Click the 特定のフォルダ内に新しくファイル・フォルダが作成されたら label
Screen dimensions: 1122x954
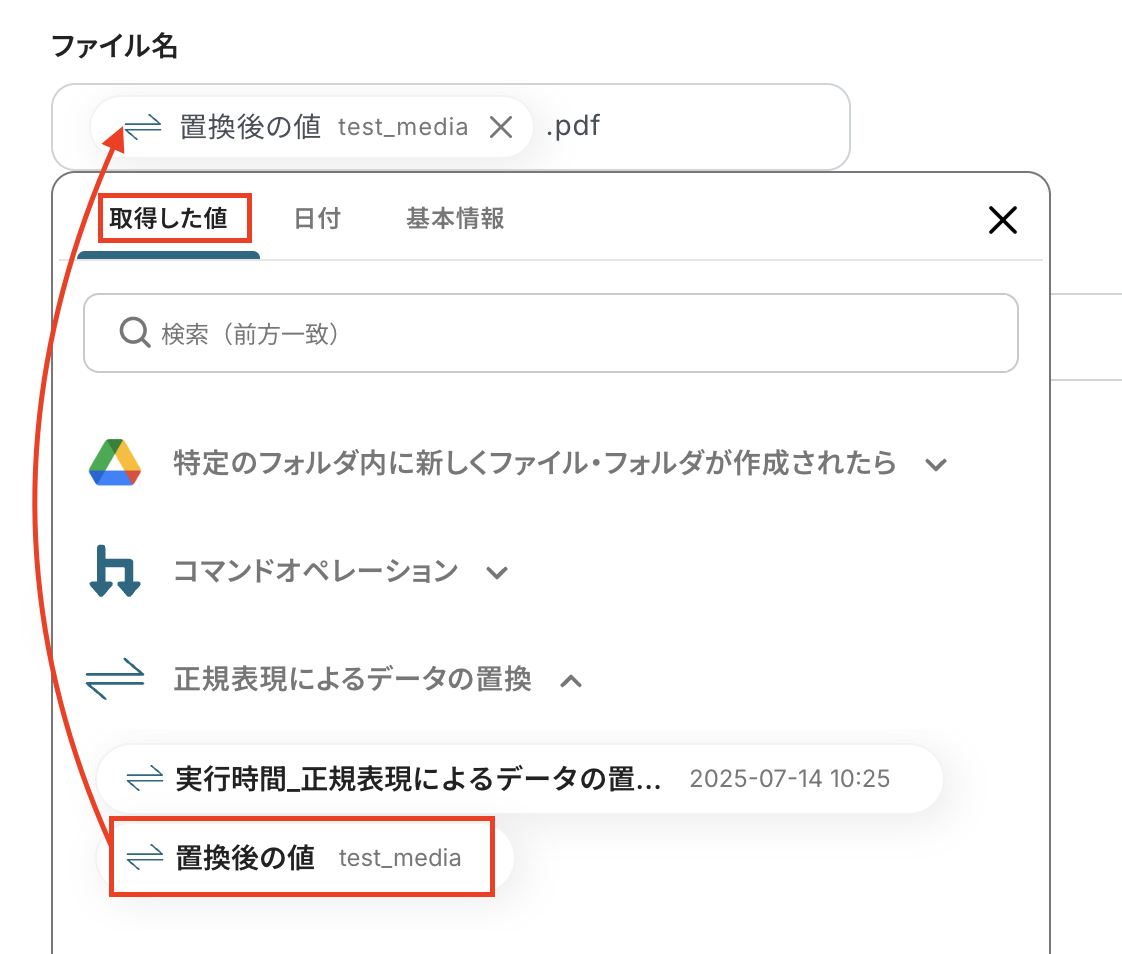pos(534,464)
